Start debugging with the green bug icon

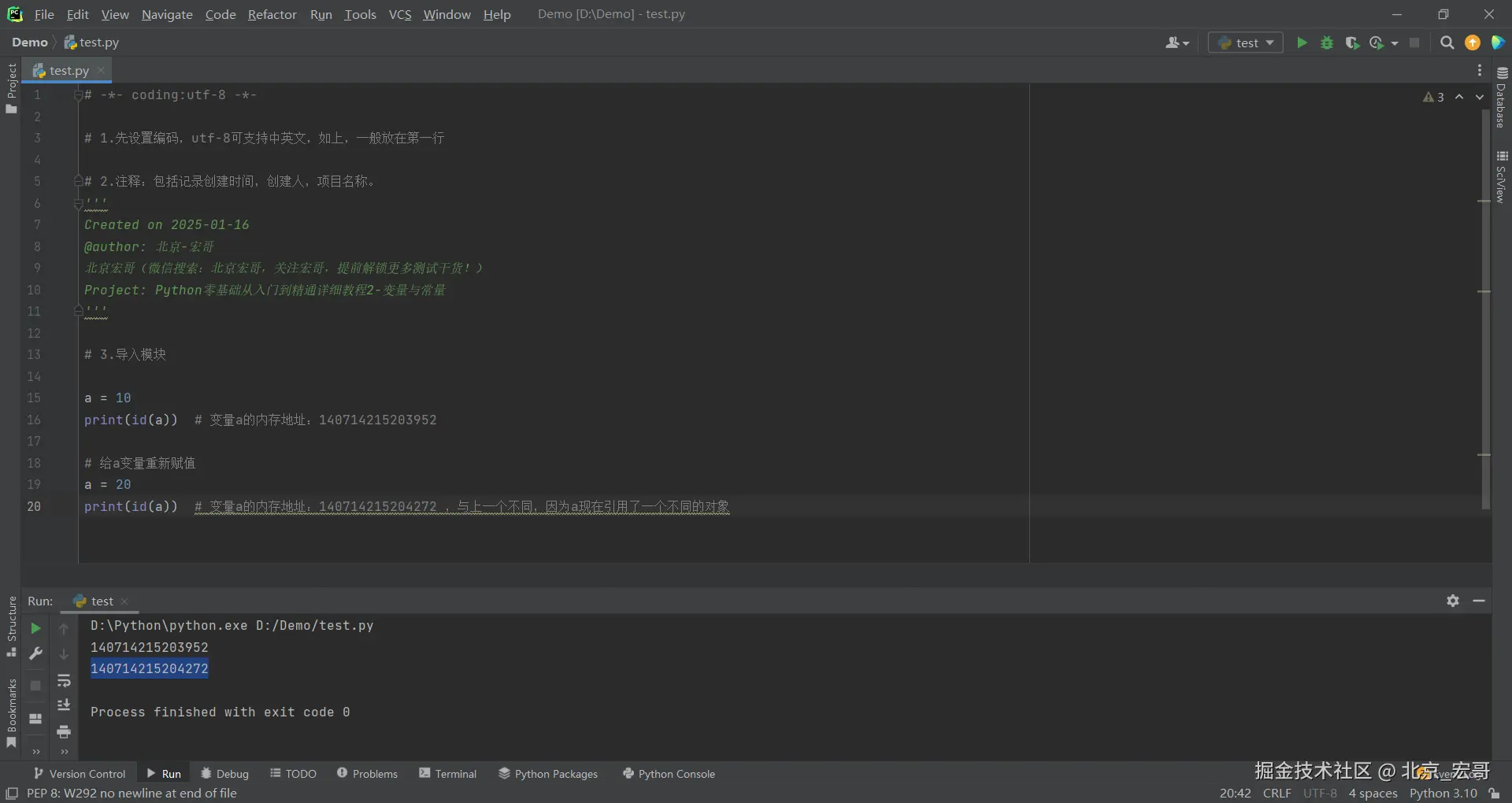(x=1327, y=43)
